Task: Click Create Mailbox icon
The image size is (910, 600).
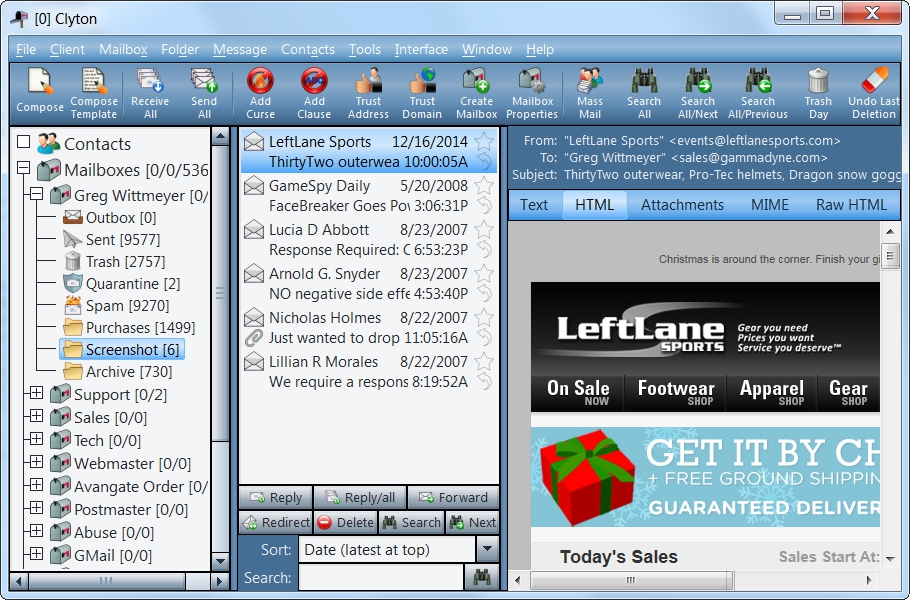Action: 476,81
